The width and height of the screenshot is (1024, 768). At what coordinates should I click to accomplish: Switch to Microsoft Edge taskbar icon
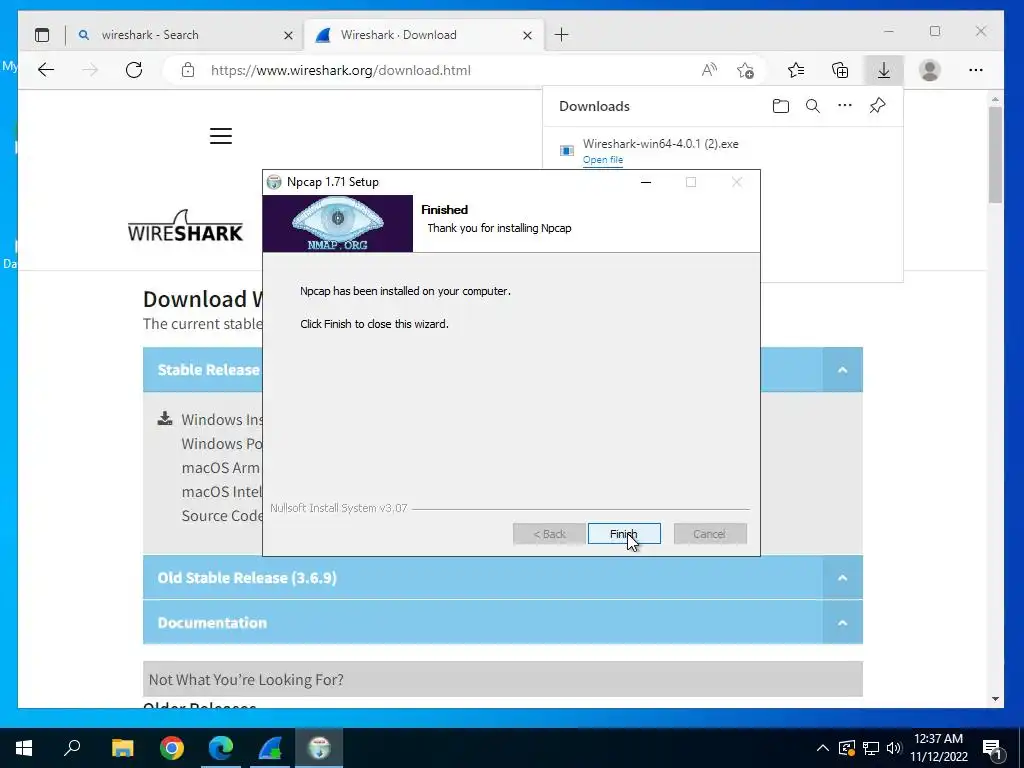click(x=221, y=748)
